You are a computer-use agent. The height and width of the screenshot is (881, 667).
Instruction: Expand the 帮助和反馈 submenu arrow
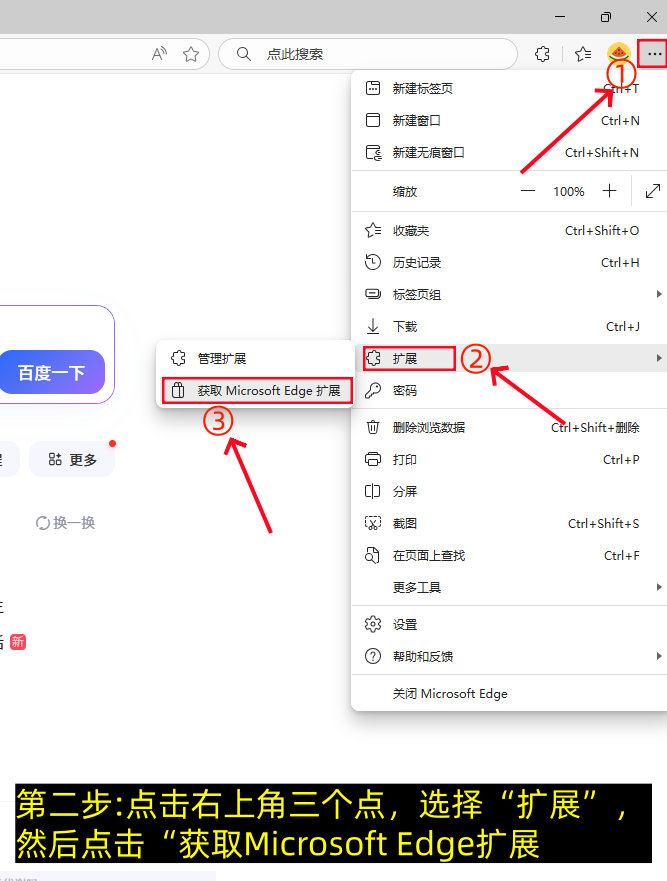[659, 656]
